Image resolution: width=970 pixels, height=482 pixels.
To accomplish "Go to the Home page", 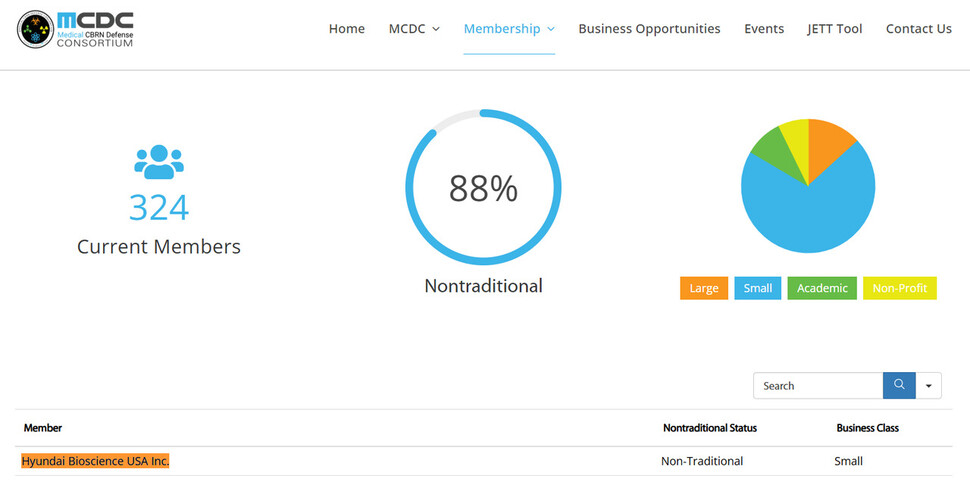I will click(346, 29).
